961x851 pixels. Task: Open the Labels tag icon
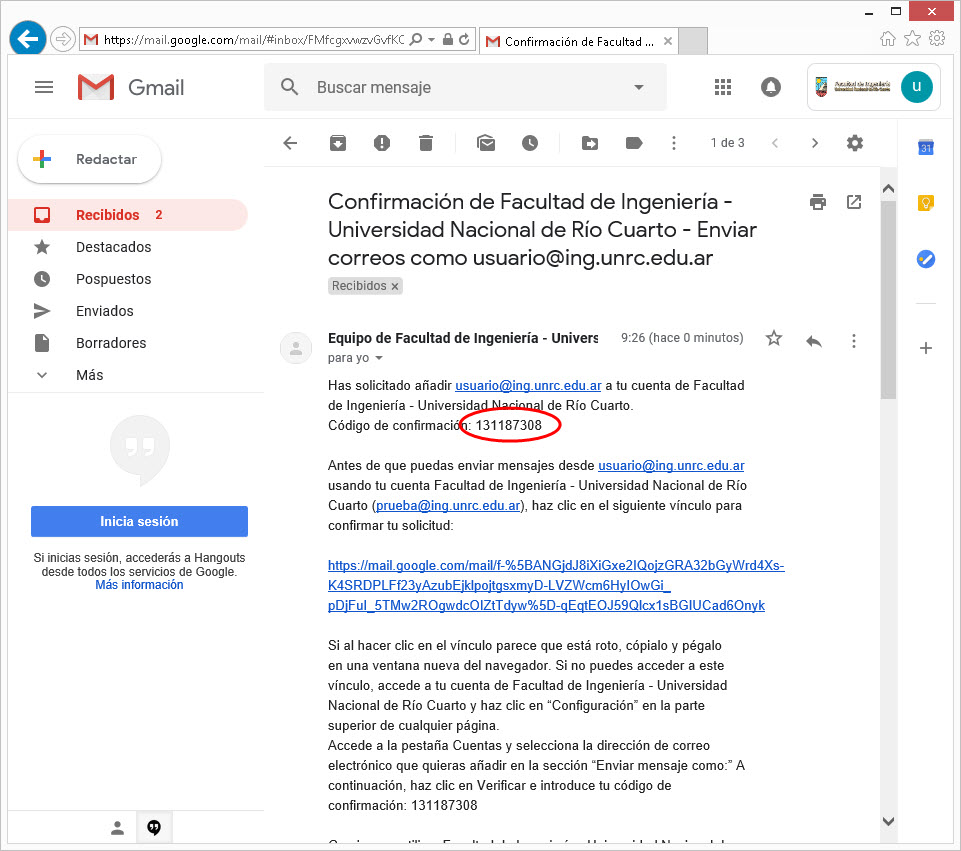click(634, 143)
